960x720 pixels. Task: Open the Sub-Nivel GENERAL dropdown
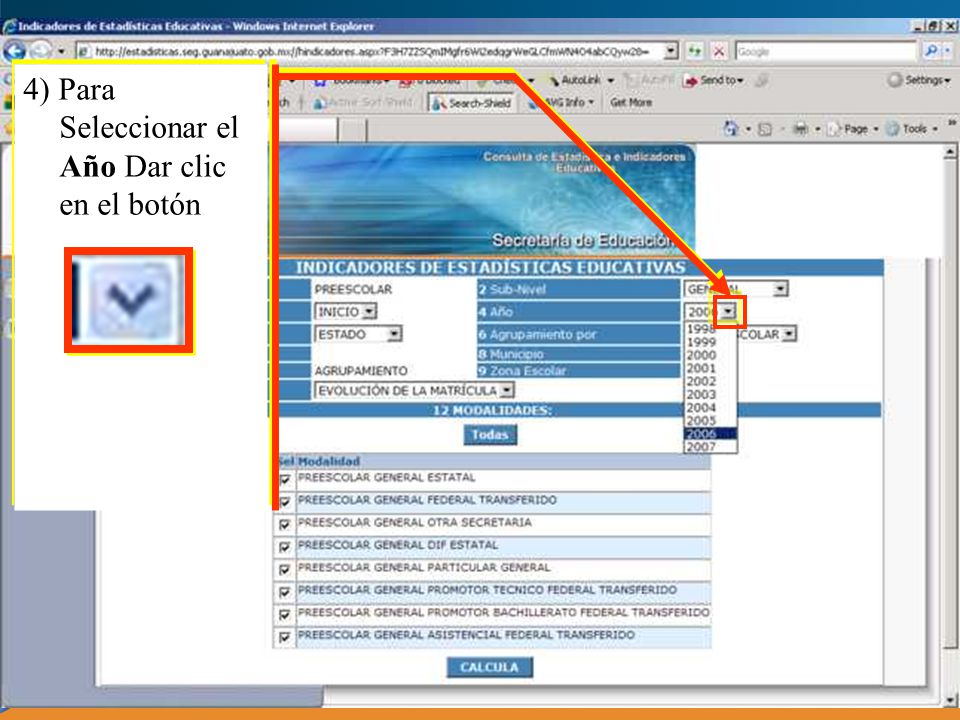tap(736, 289)
